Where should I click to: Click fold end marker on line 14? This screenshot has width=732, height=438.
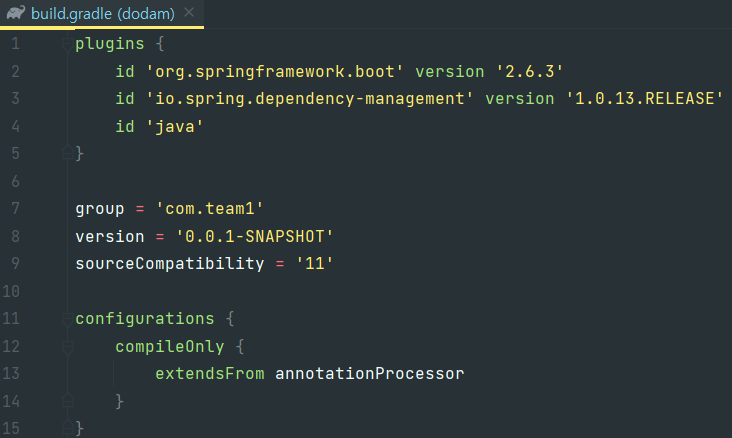pyautogui.click(x=67, y=400)
